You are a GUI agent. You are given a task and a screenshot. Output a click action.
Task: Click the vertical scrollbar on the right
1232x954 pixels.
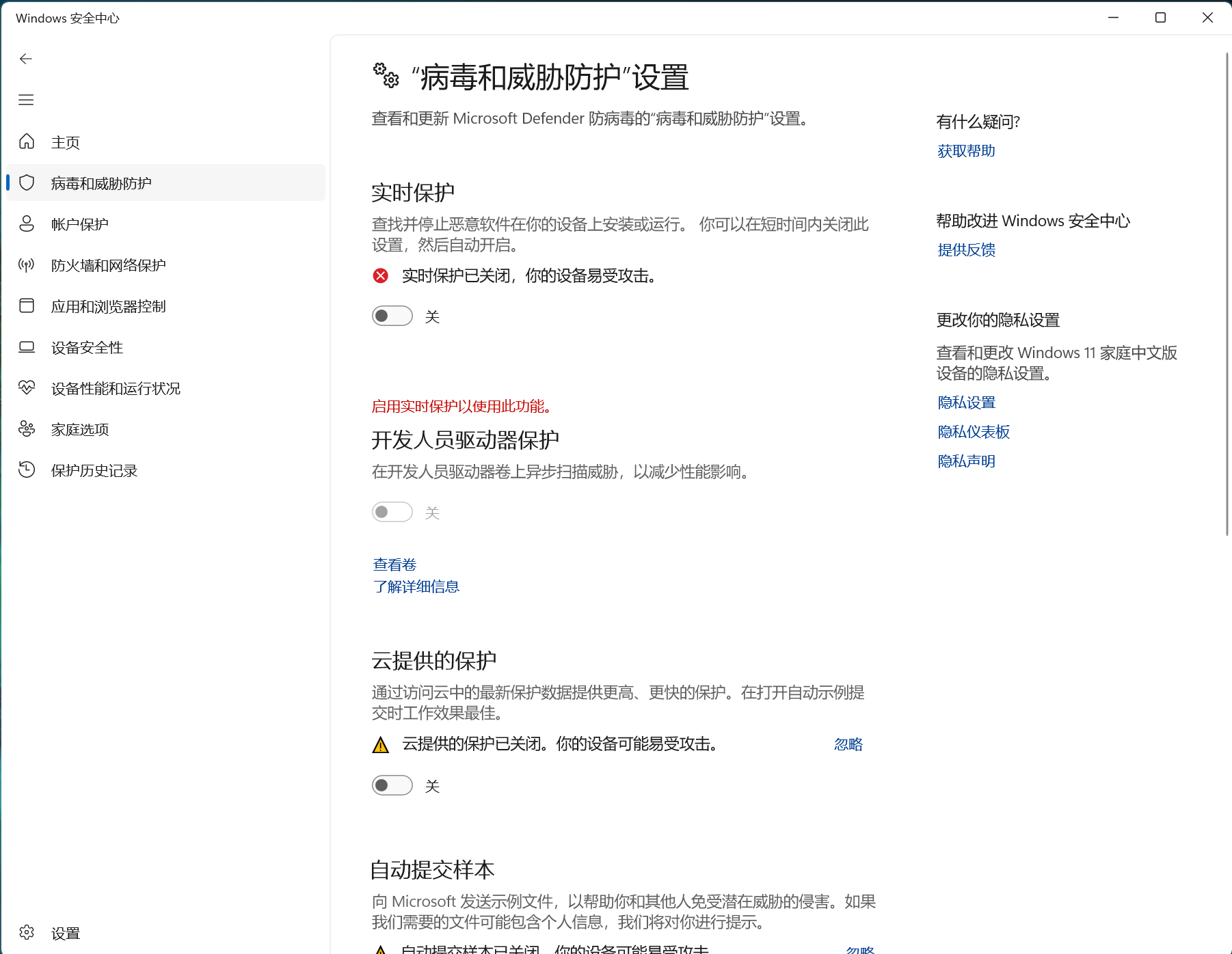pyautogui.click(x=1227, y=294)
